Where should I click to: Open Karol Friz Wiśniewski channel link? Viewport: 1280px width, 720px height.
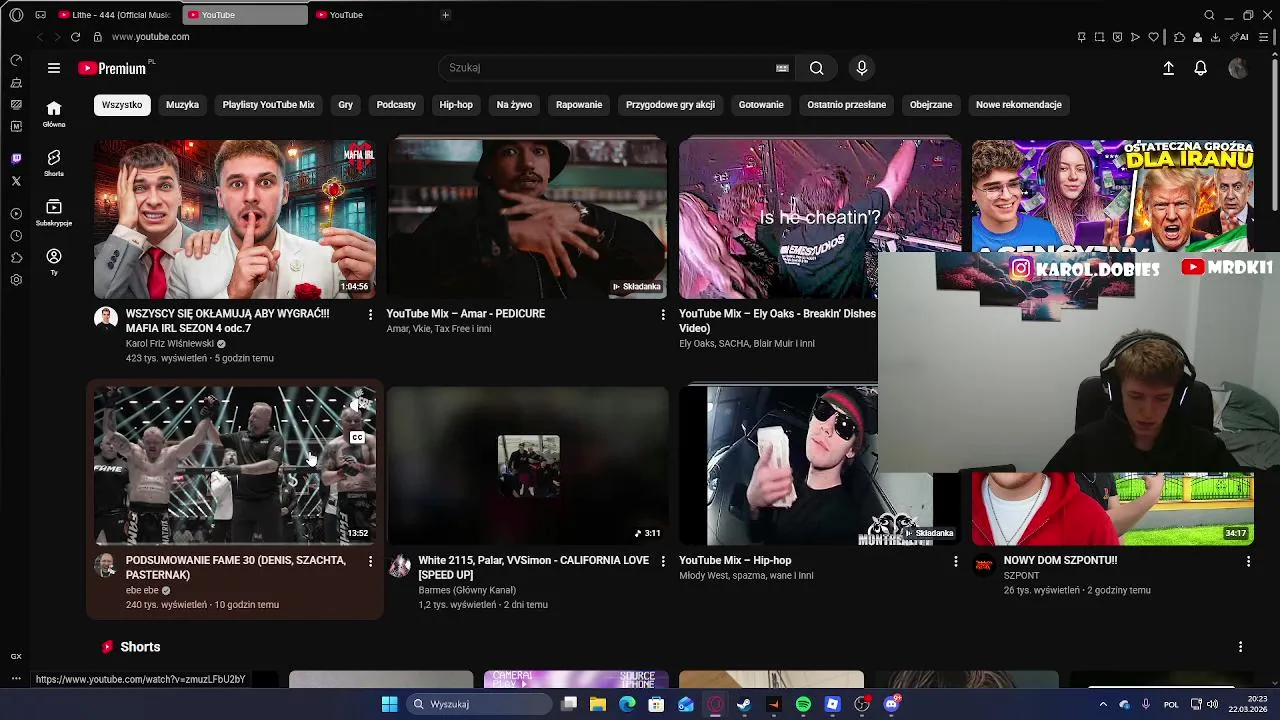pos(170,344)
